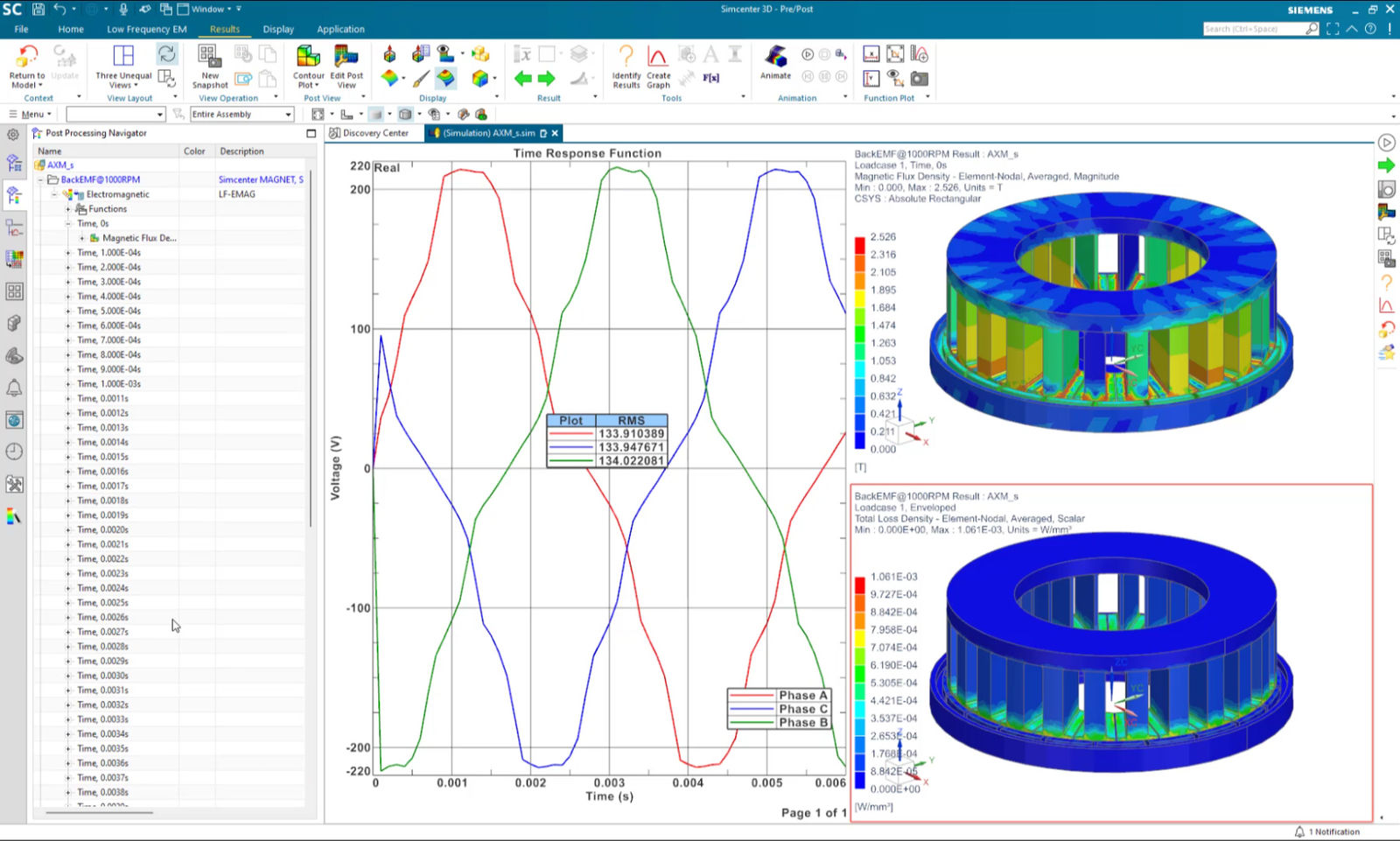This screenshot has width=1400, height=841.
Task: Click the green Next Result arrow
Action: (x=547, y=78)
